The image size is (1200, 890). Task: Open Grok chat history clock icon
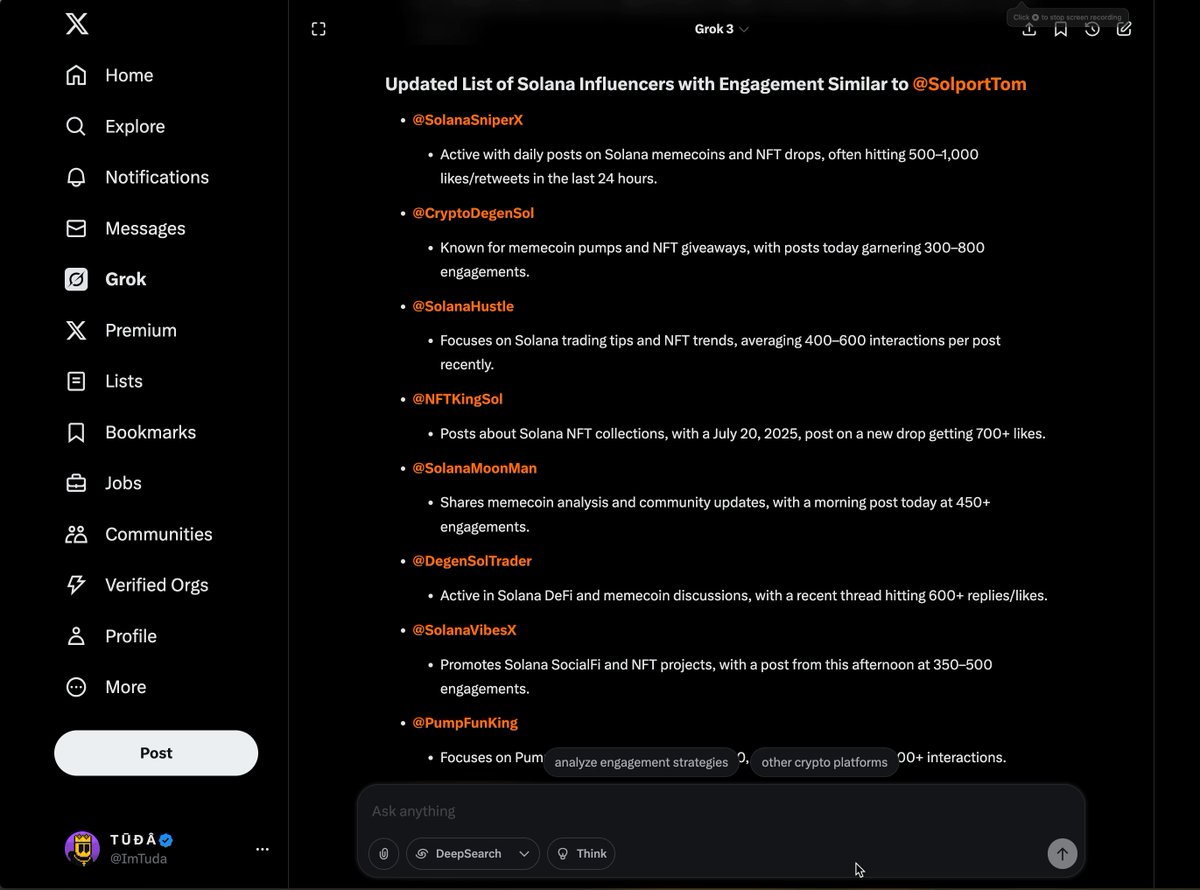pos(1092,29)
